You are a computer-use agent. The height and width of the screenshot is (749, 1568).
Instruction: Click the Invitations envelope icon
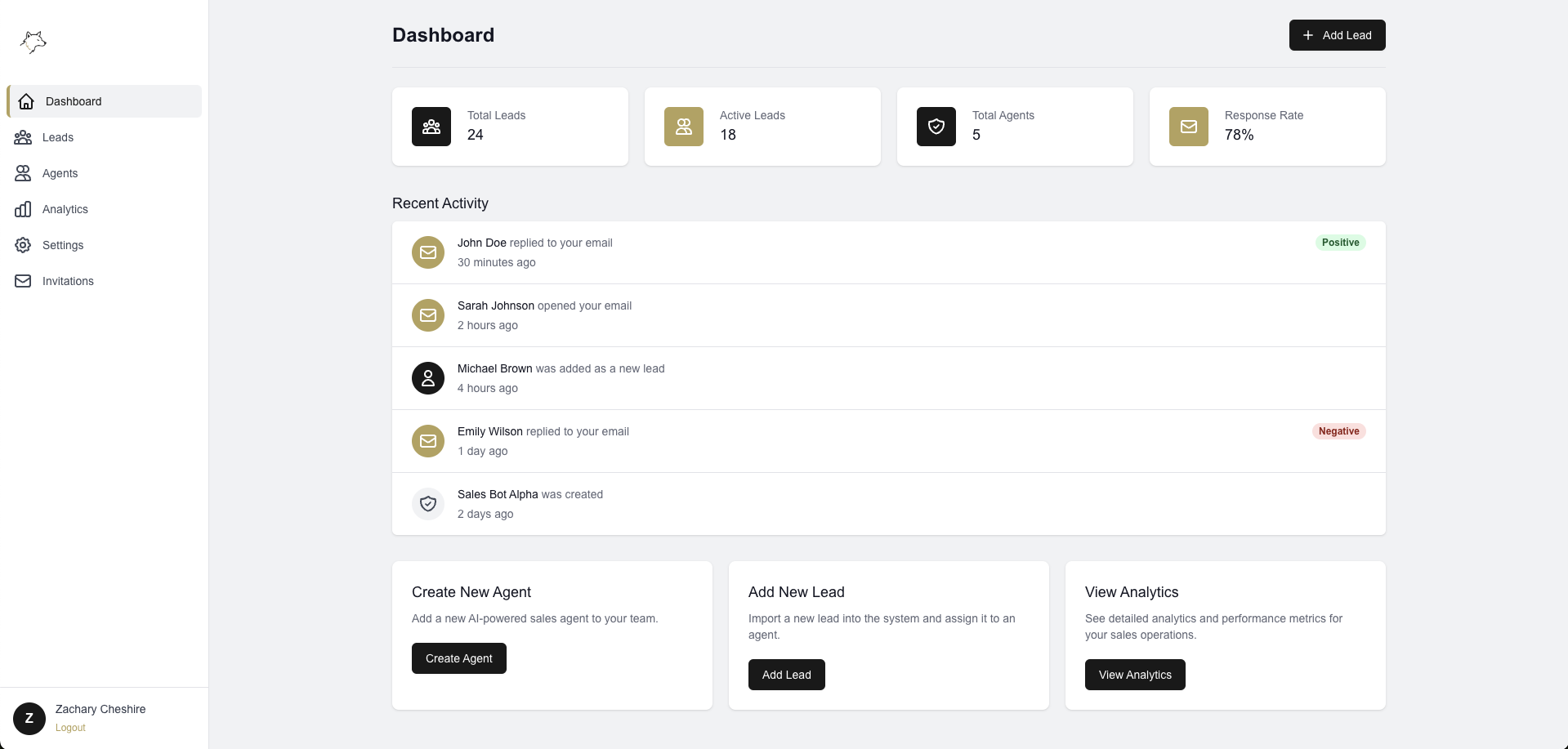(x=22, y=281)
